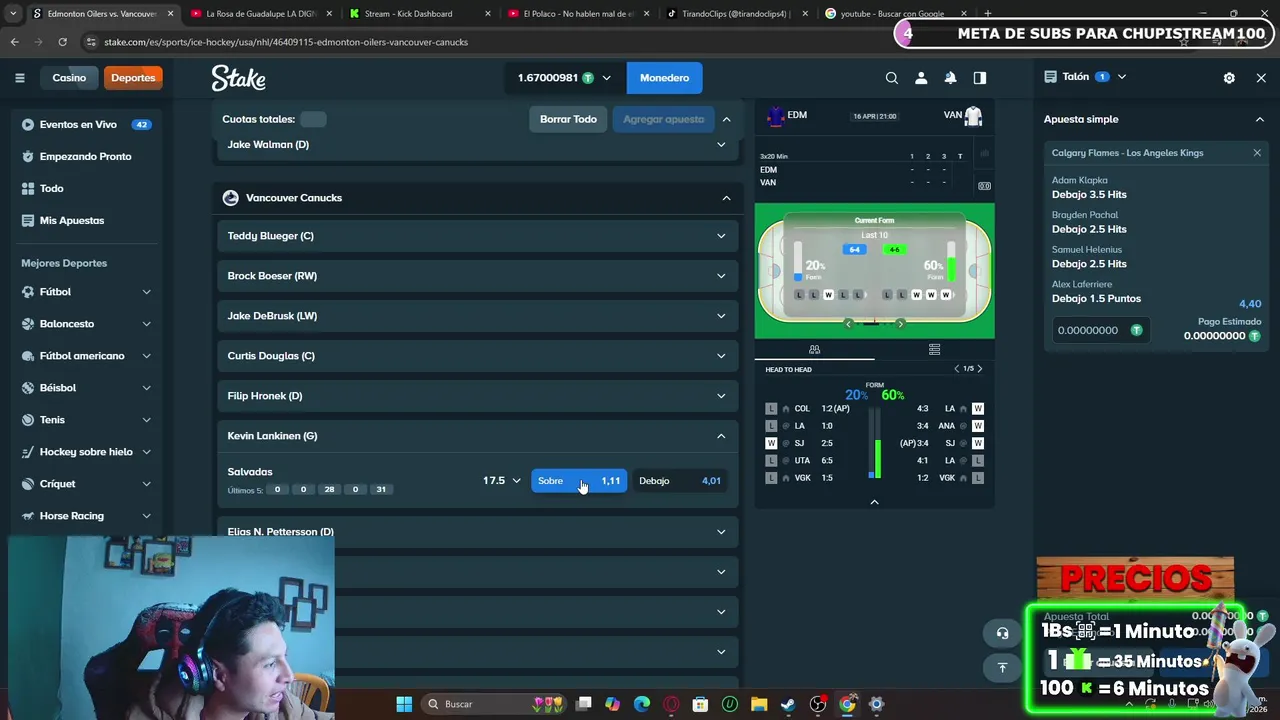Open Steam from taskbar

point(788,704)
